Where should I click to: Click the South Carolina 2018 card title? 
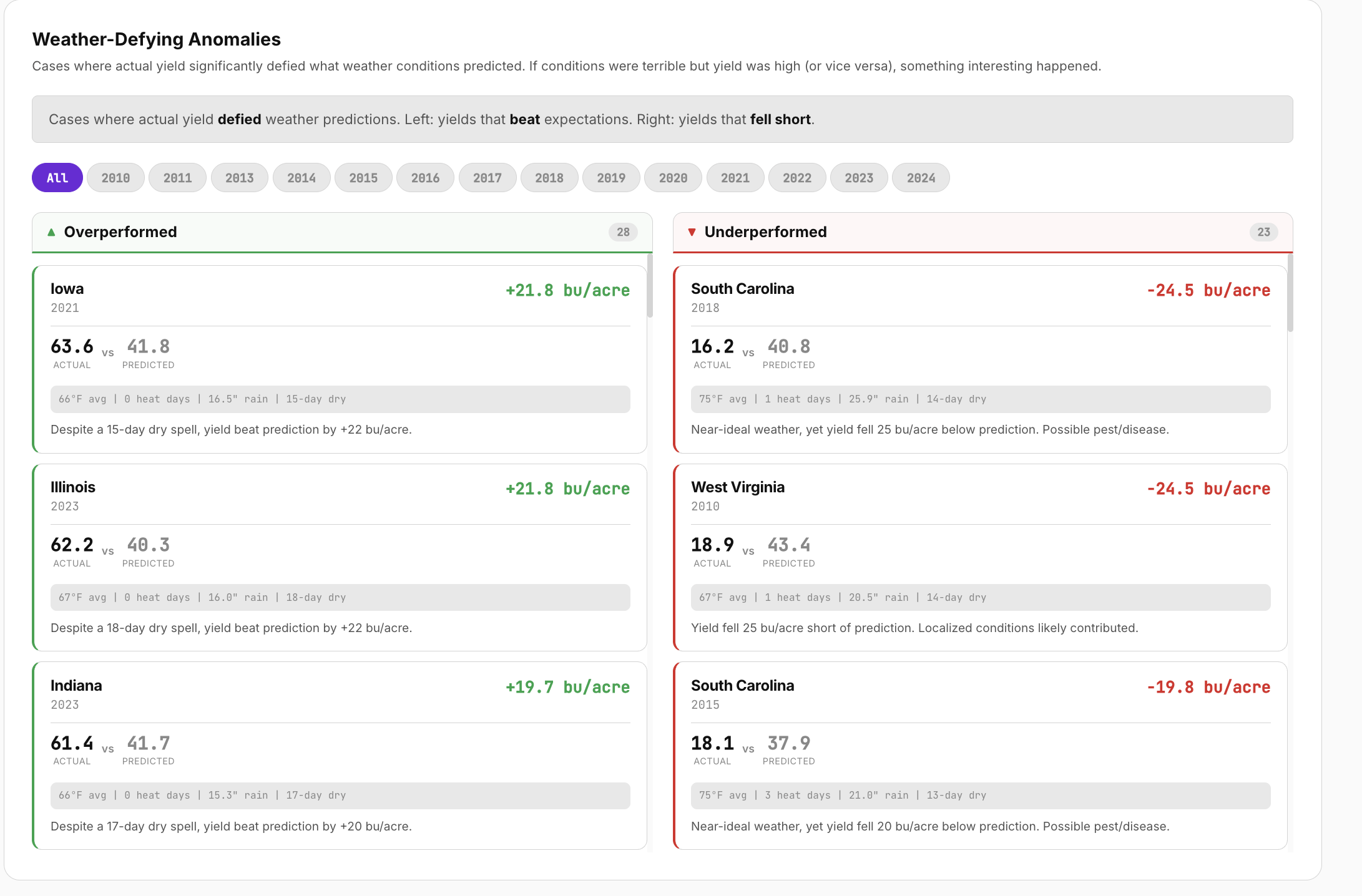point(742,289)
